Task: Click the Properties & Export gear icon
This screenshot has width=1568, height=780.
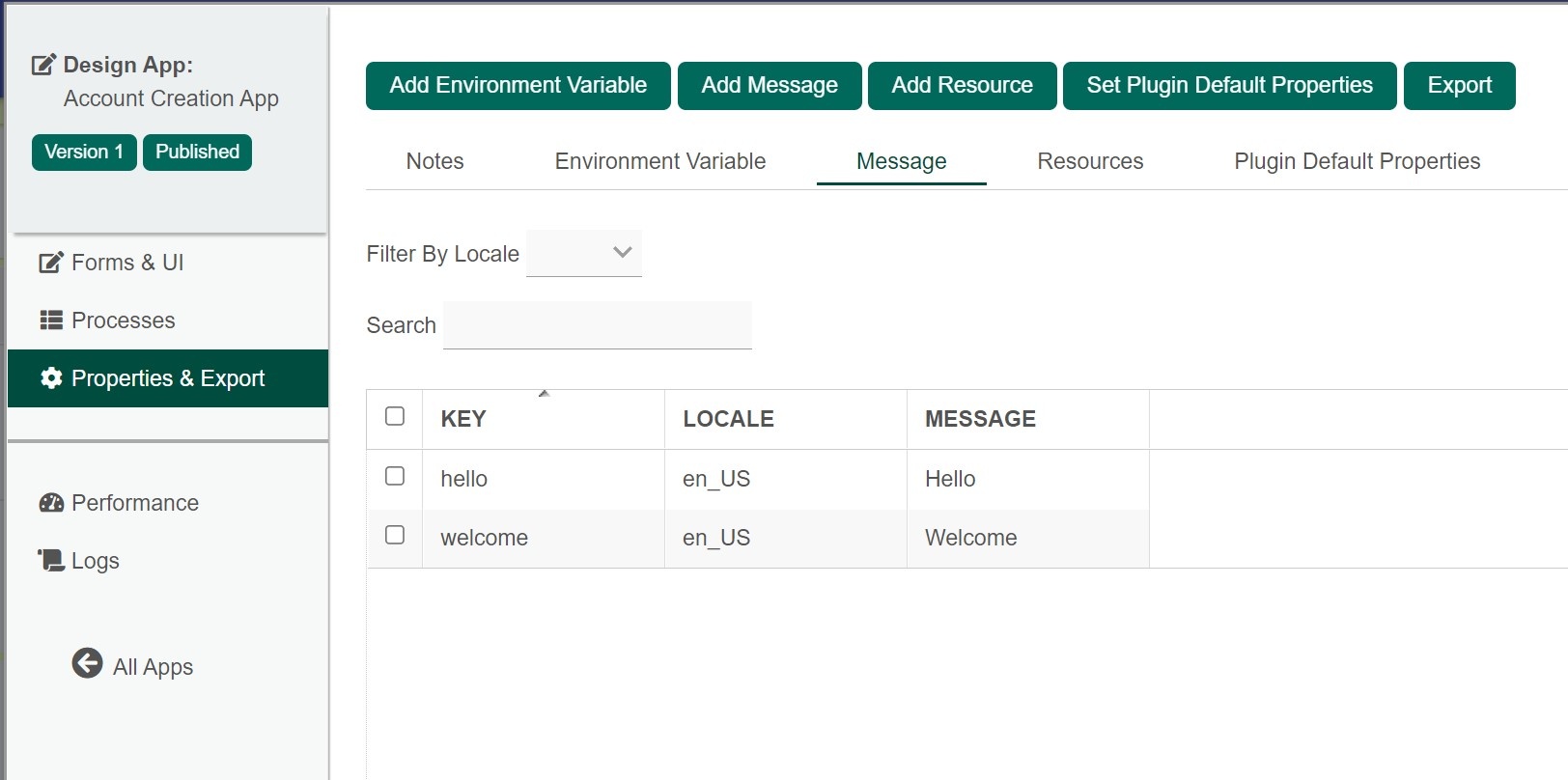Action: click(x=51, y=378)
